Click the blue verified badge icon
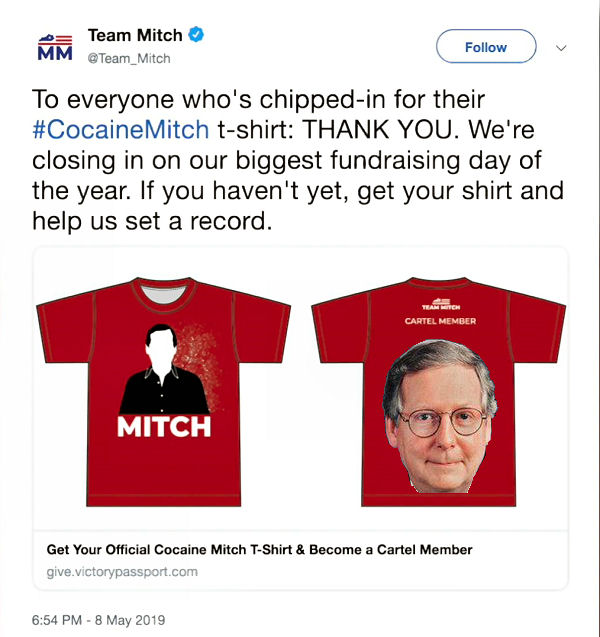The width and height of the screenshot is (600, 637). [x=196, y=35]
